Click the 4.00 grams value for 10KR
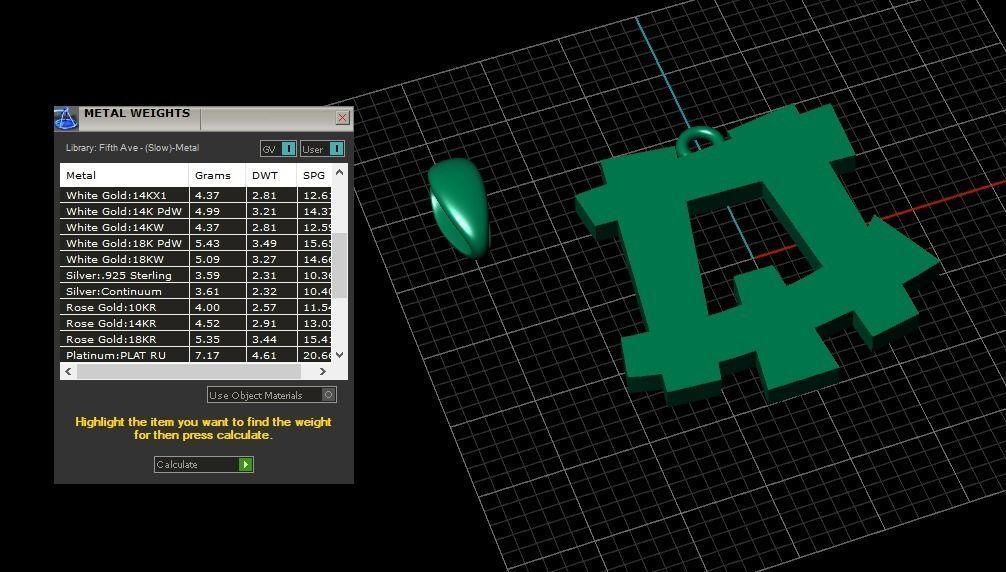Image resolution: width=1006 pixels, height=572 pixels. point(207,307)
